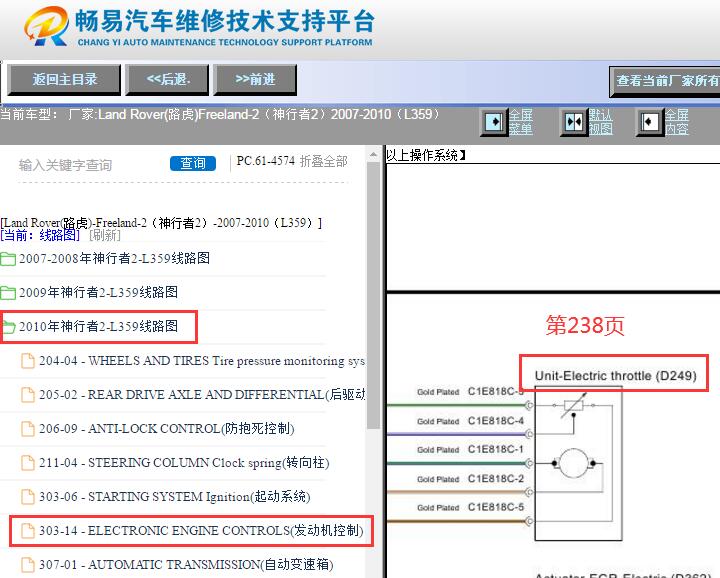
Task: Click the 返回主目录 button
Action: tap(64, 80)
